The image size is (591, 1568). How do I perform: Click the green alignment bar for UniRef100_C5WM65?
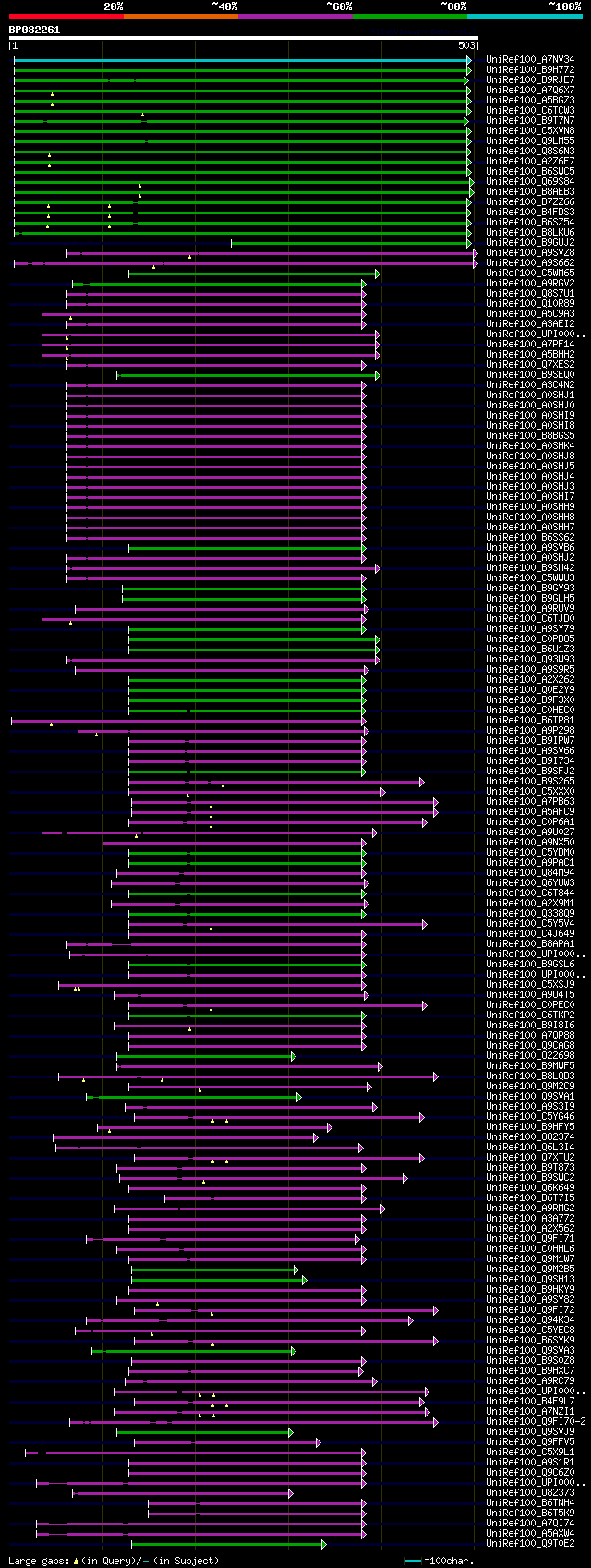tap(254, 273)
